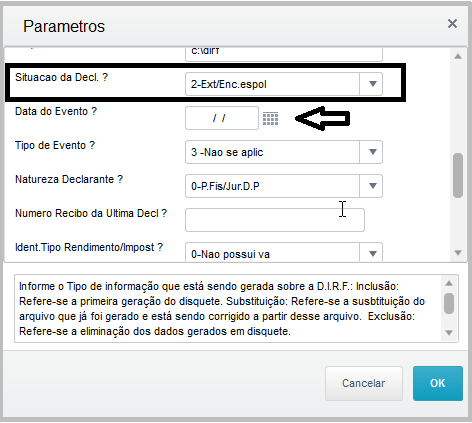Click the Cancelar button
The height and width of the screenshot is (423, 472).
tap(364, 383)
